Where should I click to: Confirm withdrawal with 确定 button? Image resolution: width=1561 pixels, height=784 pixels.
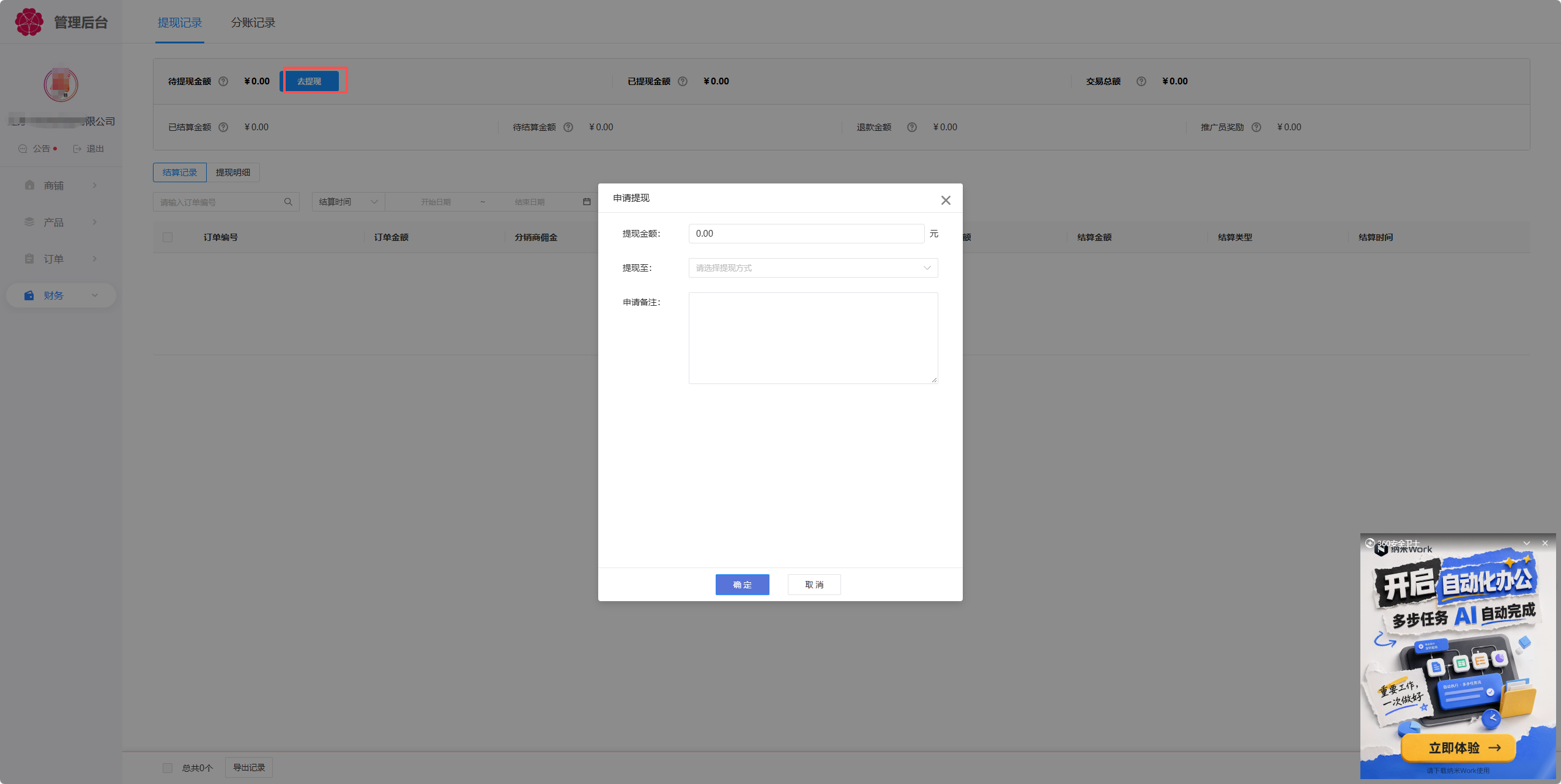742,585
